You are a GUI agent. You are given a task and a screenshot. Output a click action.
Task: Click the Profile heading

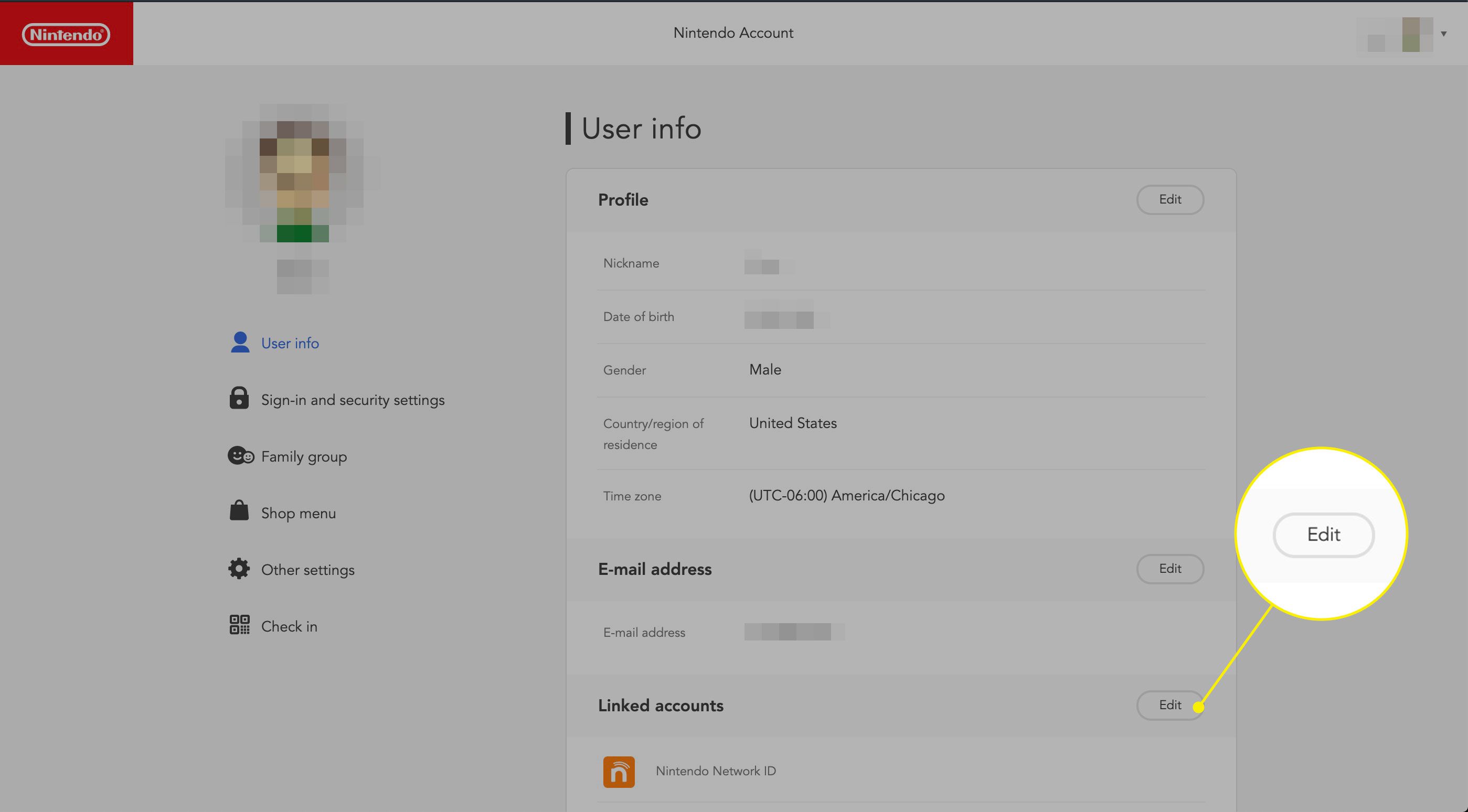623,200
